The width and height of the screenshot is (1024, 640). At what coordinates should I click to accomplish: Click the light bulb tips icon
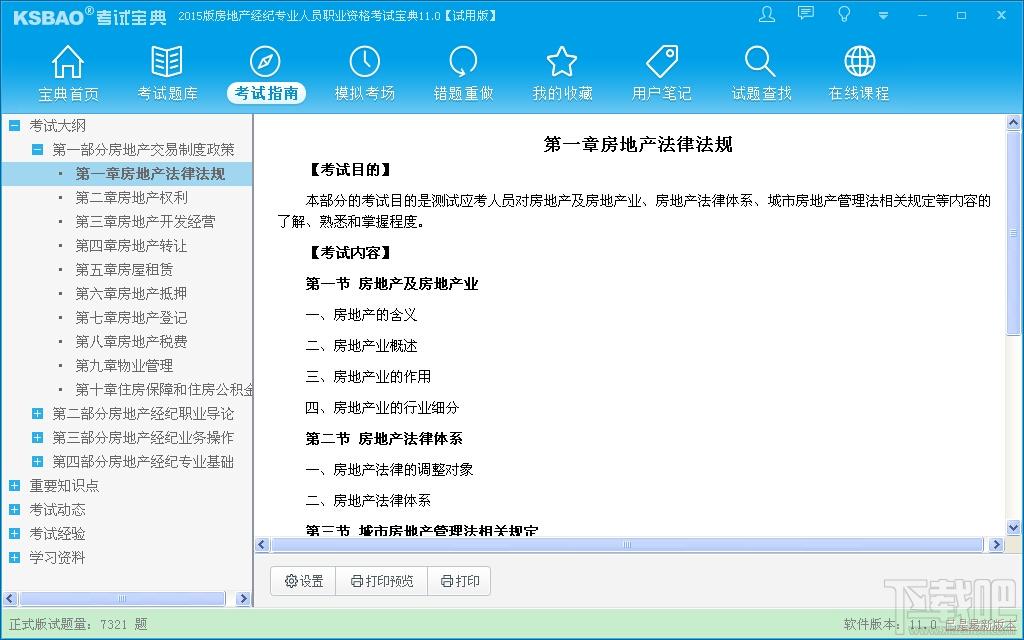pos(844,14)
